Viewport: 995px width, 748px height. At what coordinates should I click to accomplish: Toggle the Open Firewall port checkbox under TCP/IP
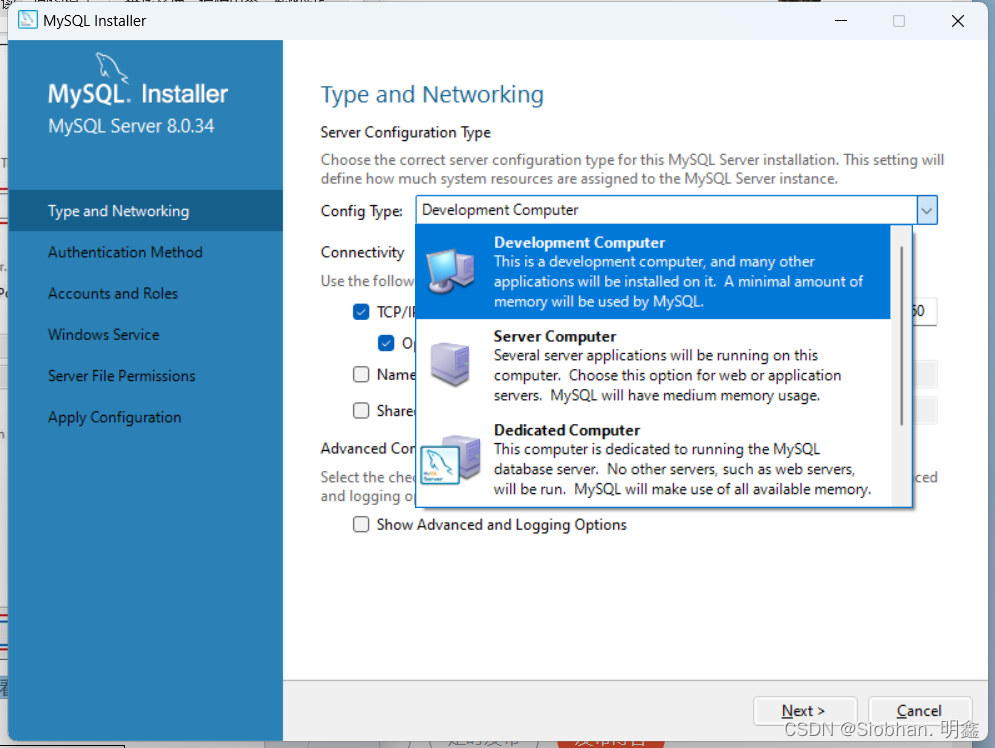pos(386,343)
